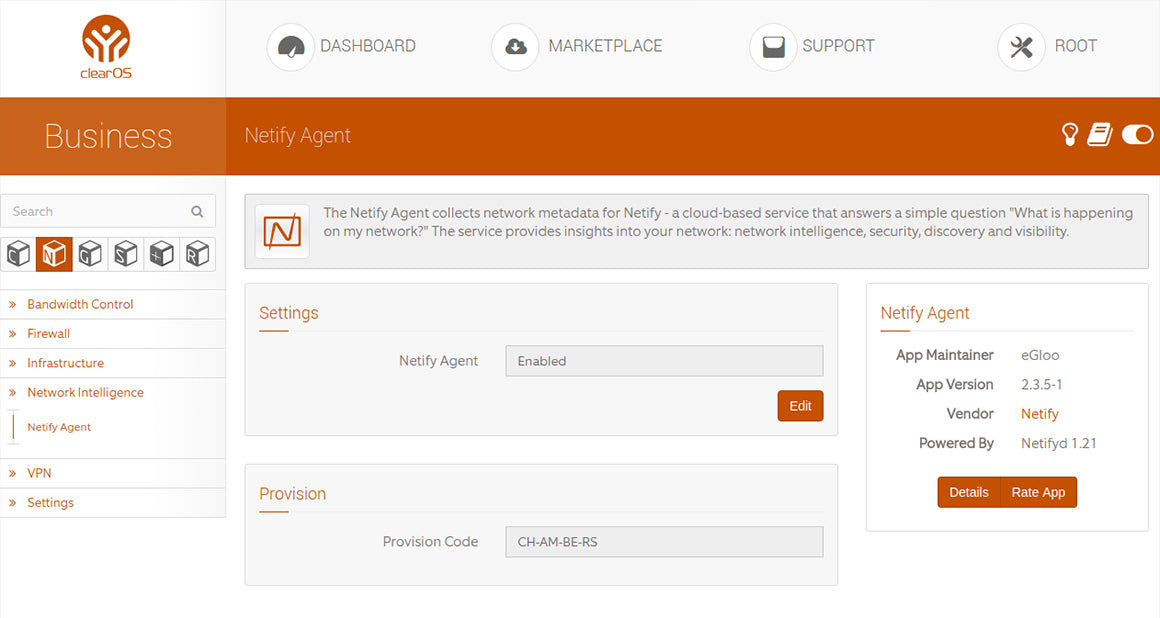Viewport: 1160px width, 618px height.
Task: Click the search magnifier icon
Action: pyautogui.click(x=197, y=212)
